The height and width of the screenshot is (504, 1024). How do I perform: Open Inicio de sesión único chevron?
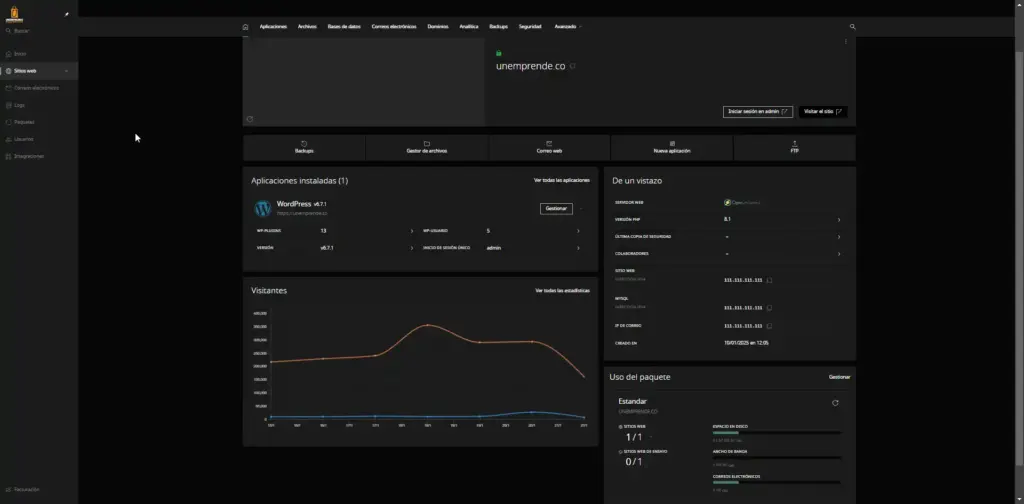coord(578,248)
